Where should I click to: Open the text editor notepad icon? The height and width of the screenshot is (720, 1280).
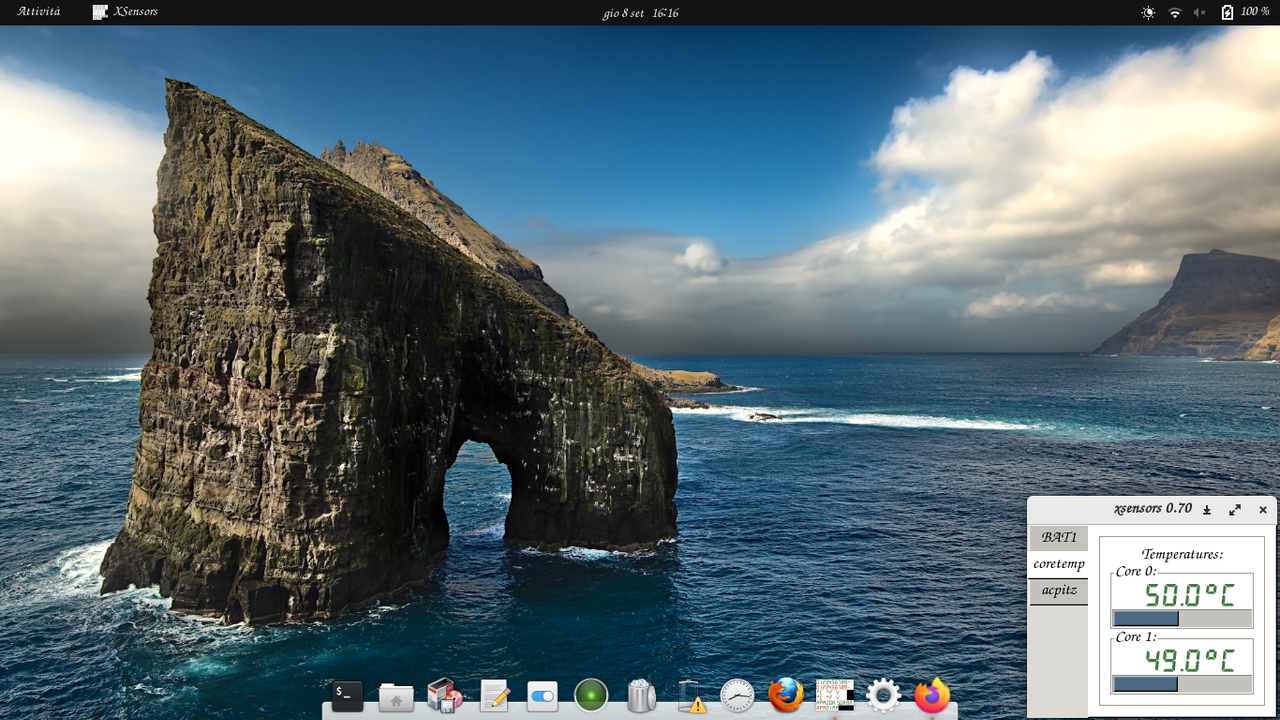494,695
